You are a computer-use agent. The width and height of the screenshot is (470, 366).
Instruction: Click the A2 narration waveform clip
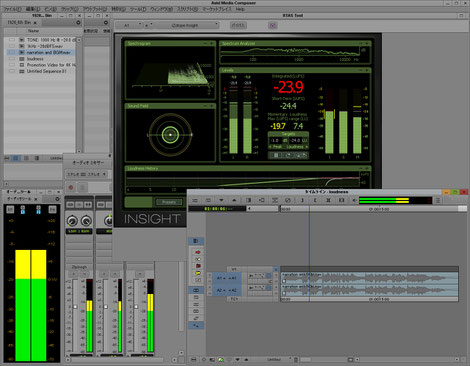click(369, 290)
